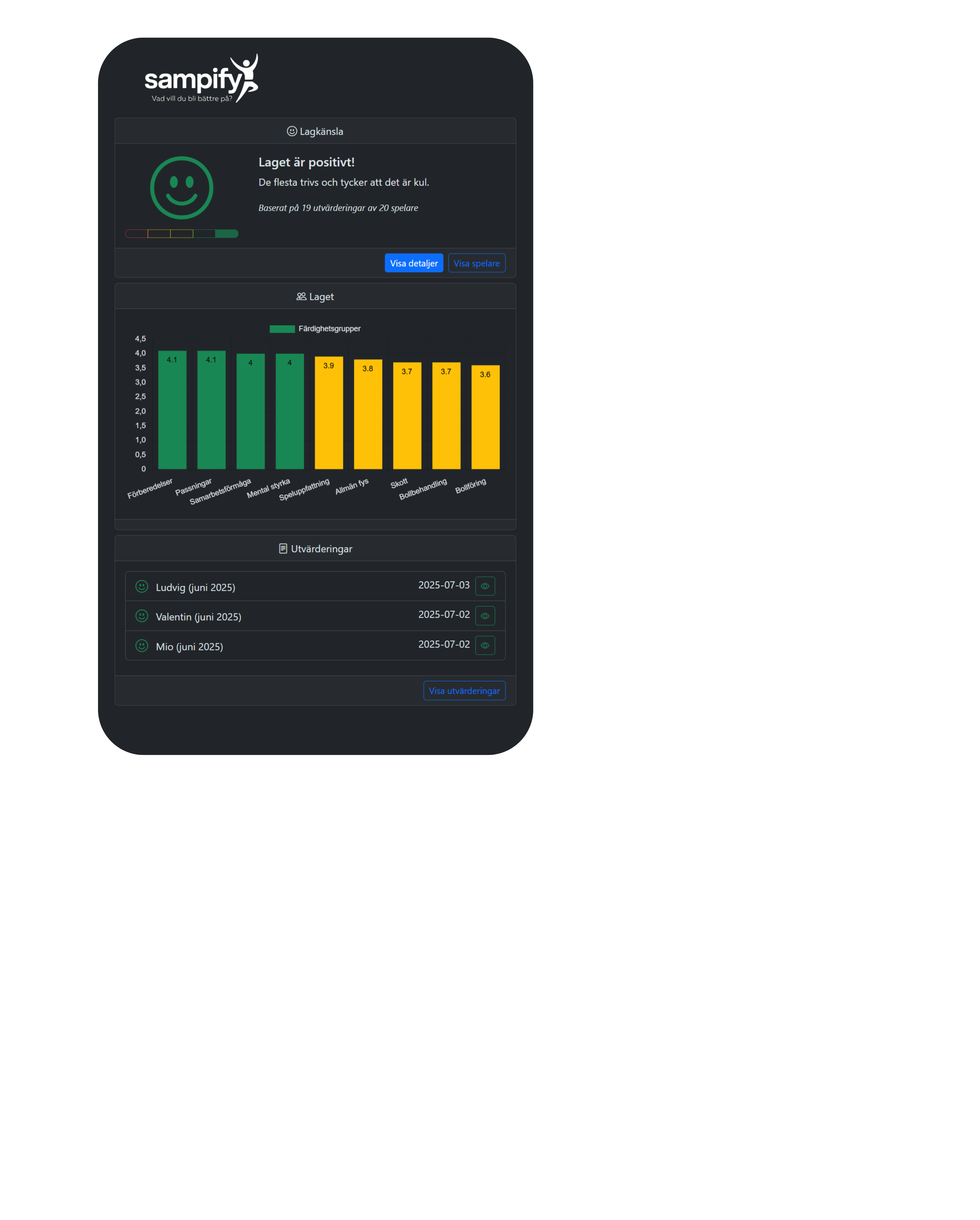Click the Bollföring bar 3.6

[x=485, y=417]
